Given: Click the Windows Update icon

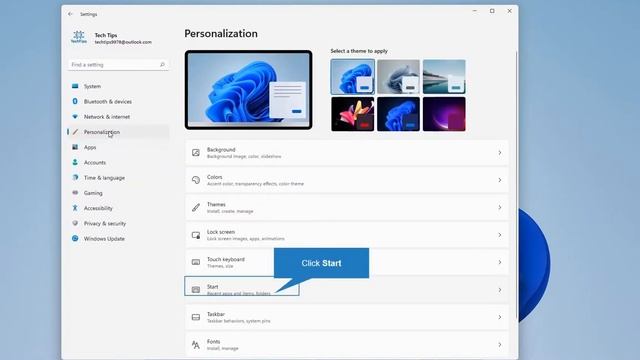Looking at the screenshot, I should (x=75, y=238).
